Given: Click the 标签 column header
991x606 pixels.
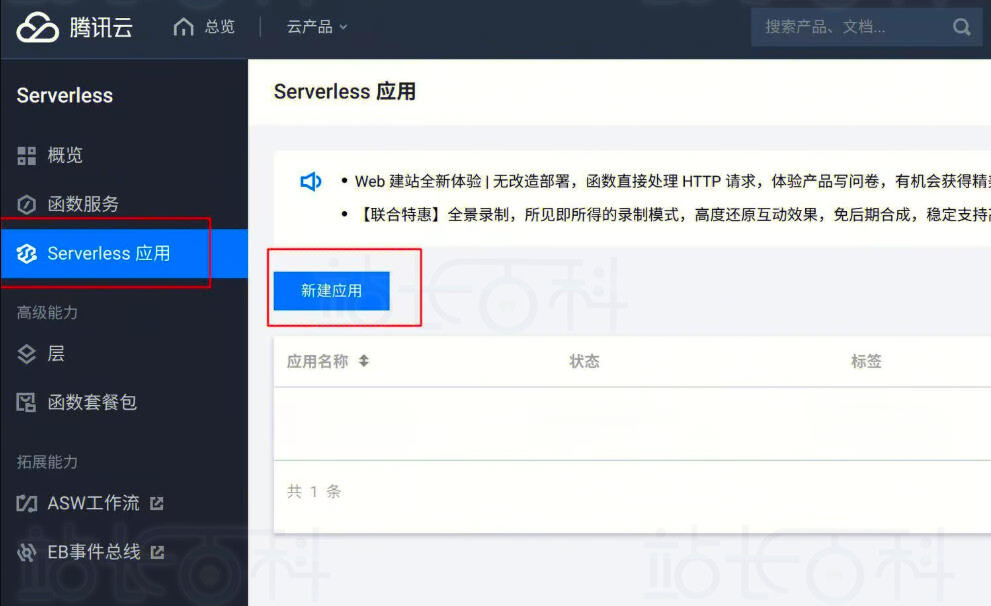Looking at the screenshot, I should click(866, 361).
